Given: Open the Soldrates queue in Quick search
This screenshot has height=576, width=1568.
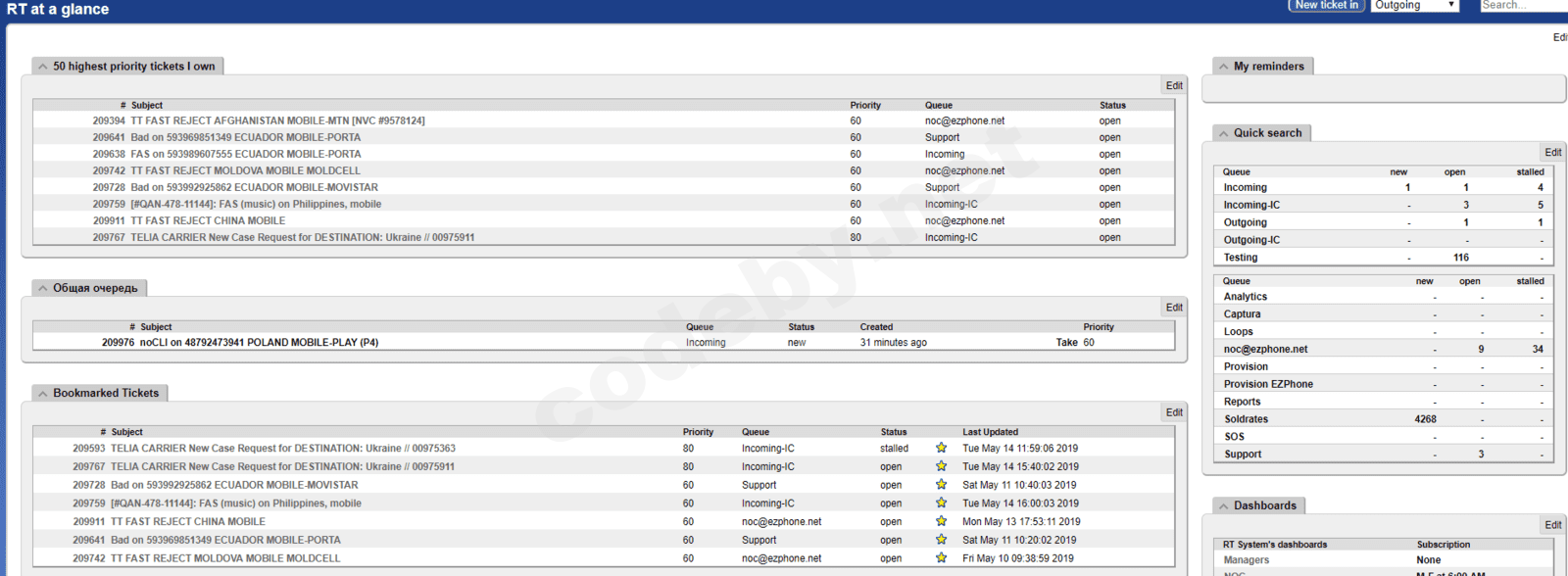Looking at the screenshot, I should [x=1246, y=419].
